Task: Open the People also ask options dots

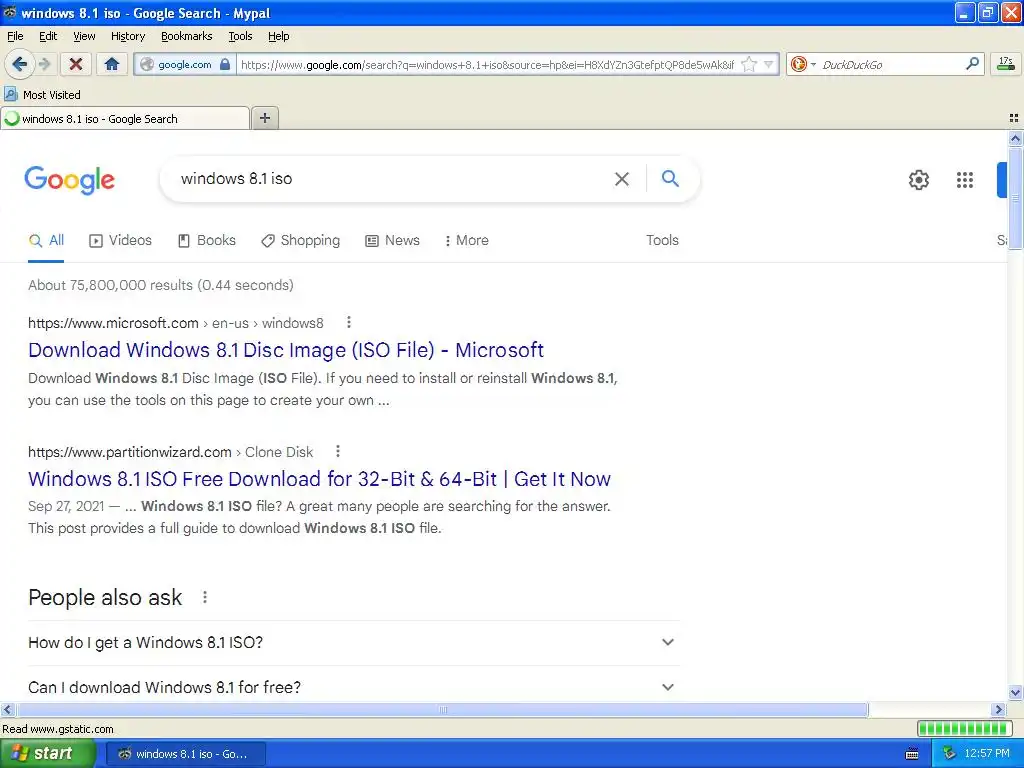Action: [x=205, y=597]
